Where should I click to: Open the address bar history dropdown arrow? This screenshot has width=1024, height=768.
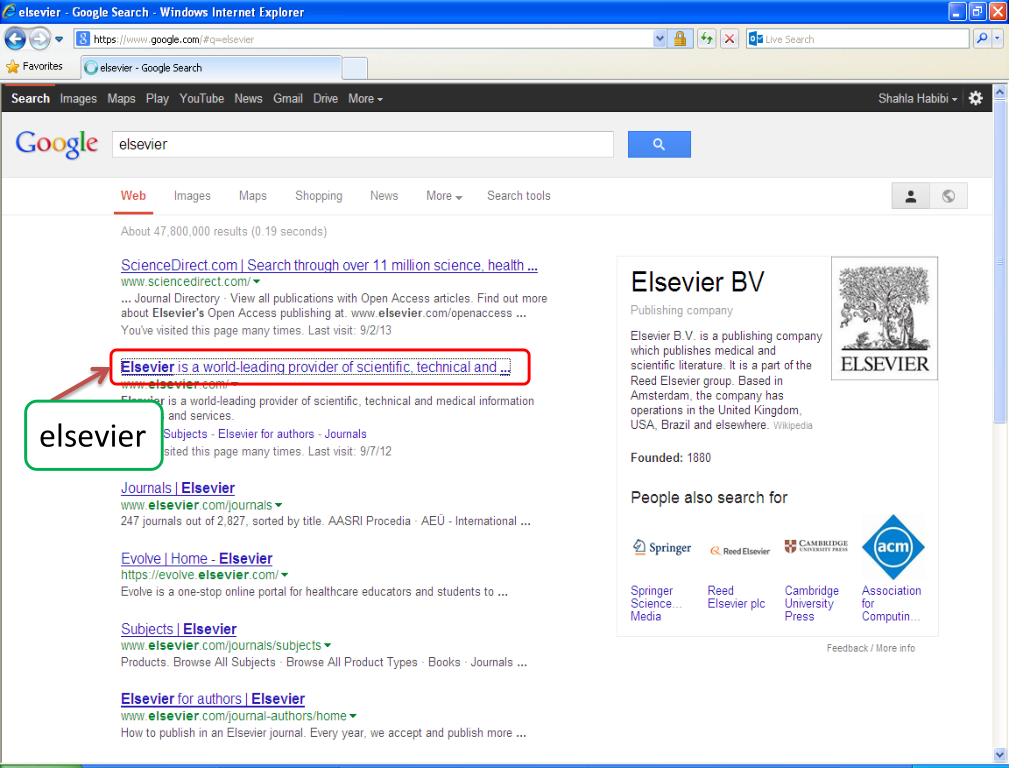point(660,39)
